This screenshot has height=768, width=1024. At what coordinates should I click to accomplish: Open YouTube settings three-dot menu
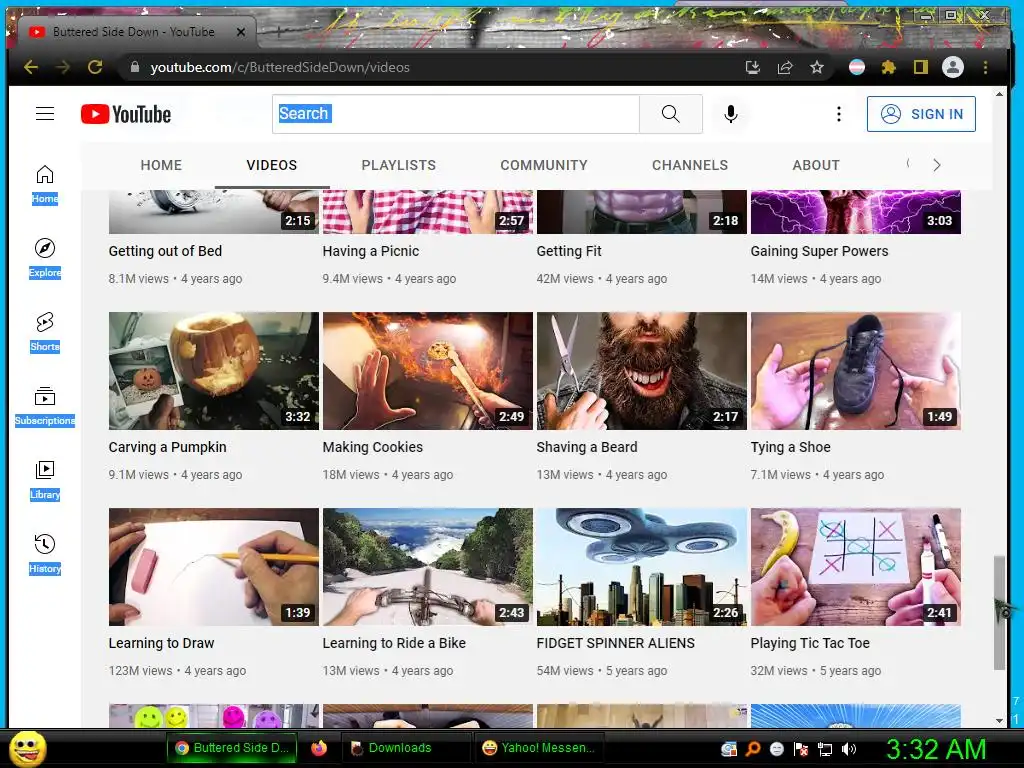(x=839, y=114)
